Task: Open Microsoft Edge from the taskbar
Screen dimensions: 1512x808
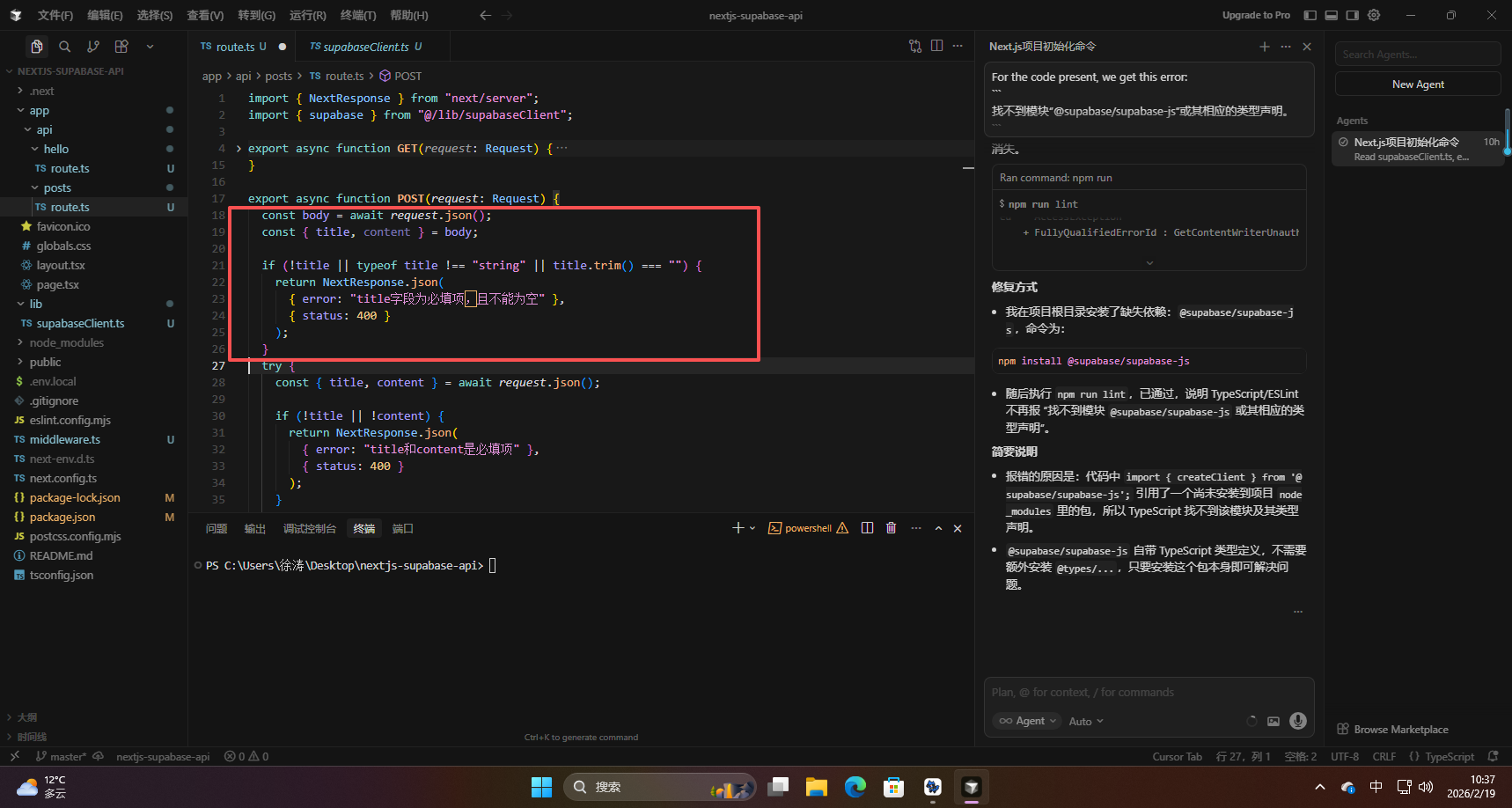Action: (855, 787)
